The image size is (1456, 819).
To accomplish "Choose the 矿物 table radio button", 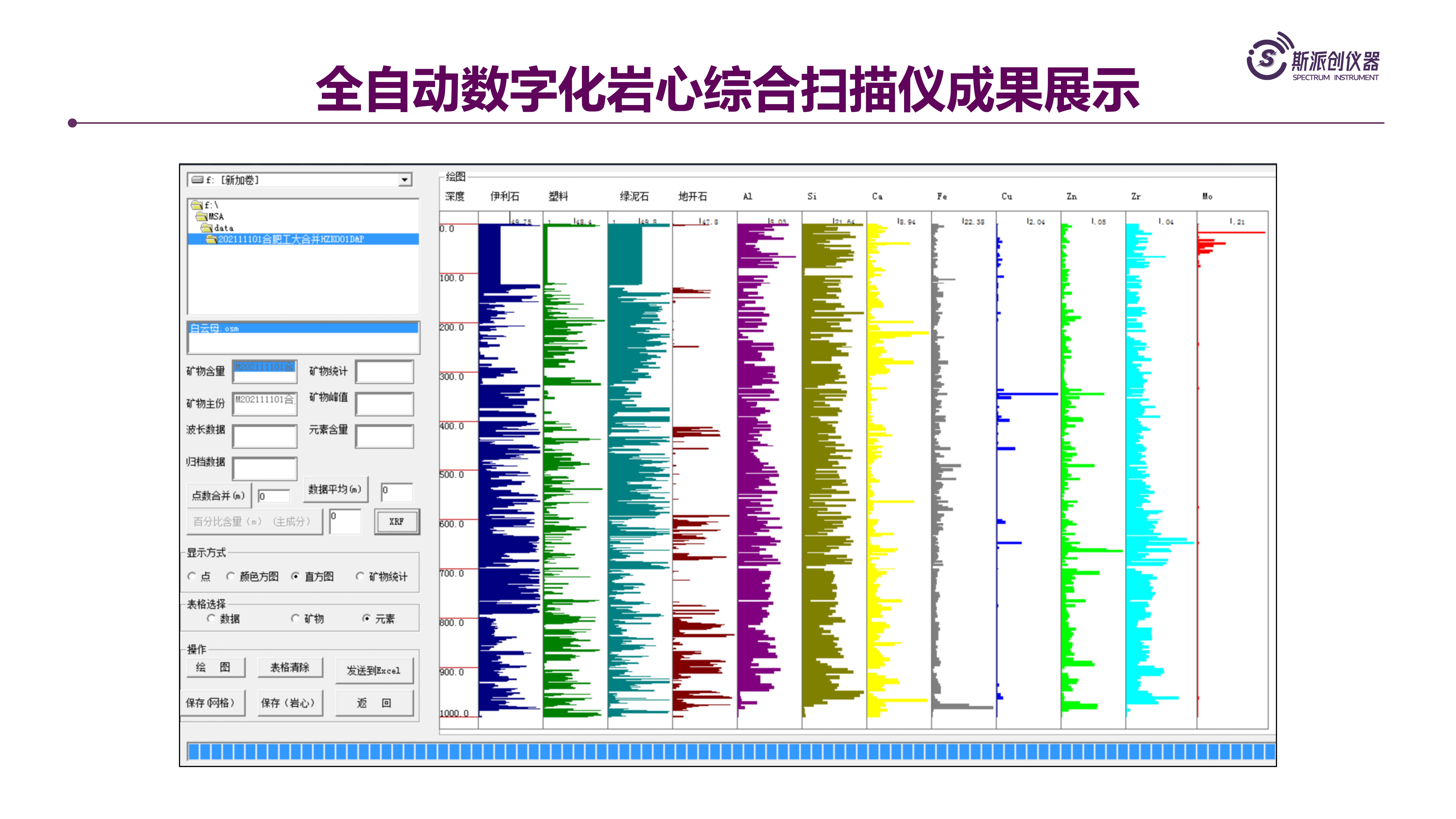I will pos(296,618).
